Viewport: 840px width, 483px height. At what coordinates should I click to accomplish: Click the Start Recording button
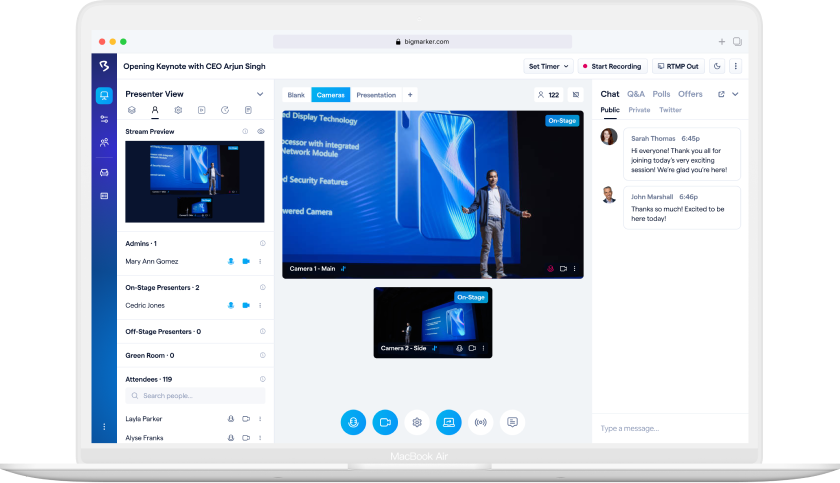[612, 66]
